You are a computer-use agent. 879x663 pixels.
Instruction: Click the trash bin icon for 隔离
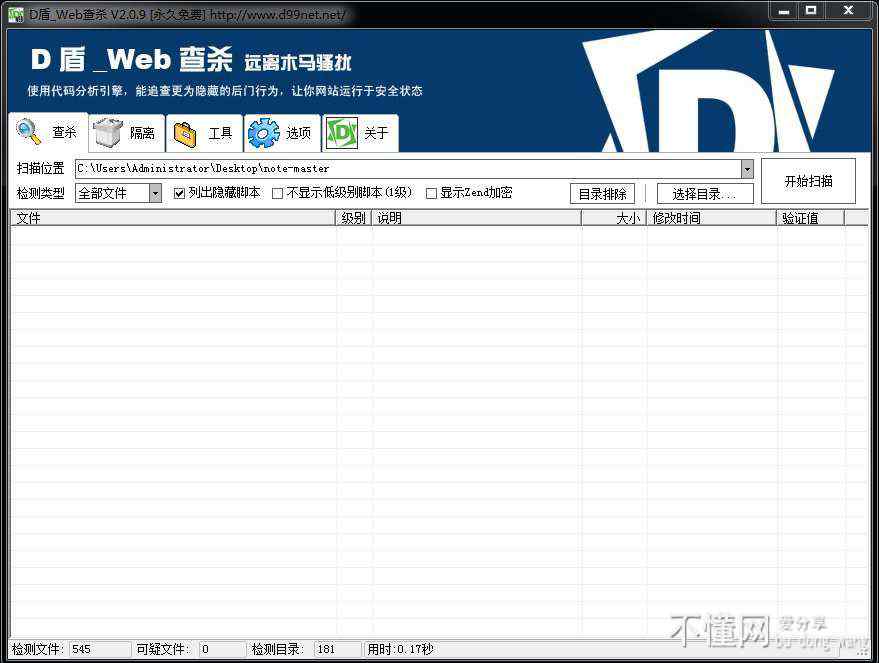pyautogui.click(x=108, y=132)
